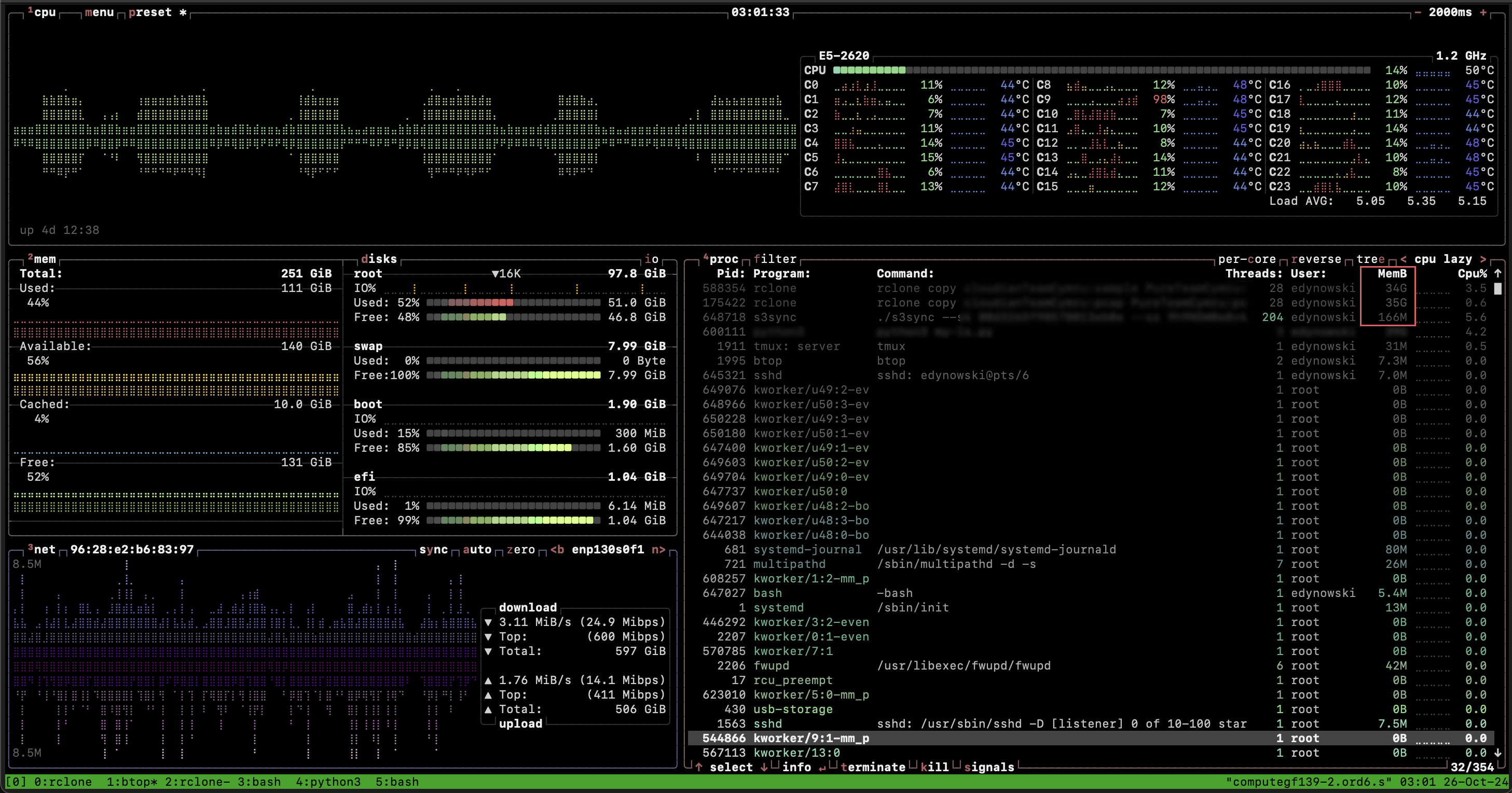This screenshot has width=1512, height=793.
Task: Click n> to switch to next network interface
Action: click(658, 550)
